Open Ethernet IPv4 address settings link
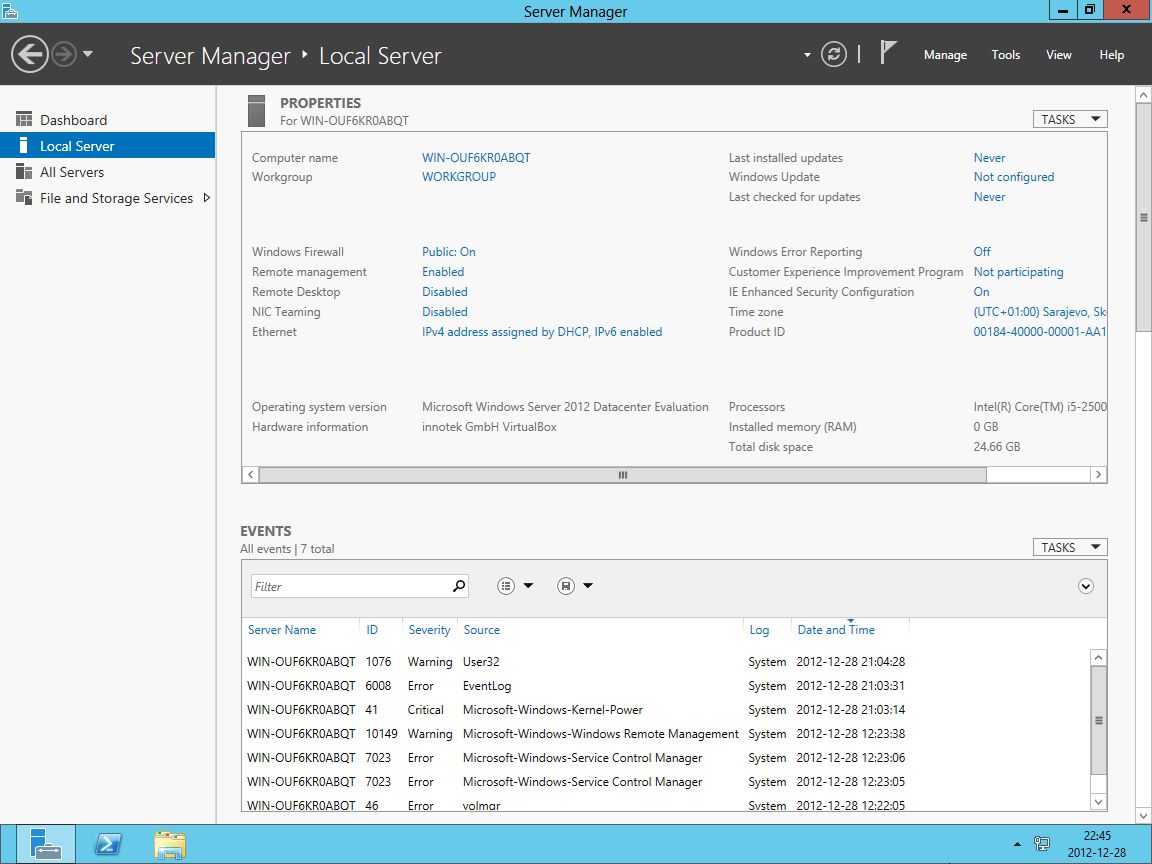Viewport: 1152px width, 864px height. (x=541, y=331)
